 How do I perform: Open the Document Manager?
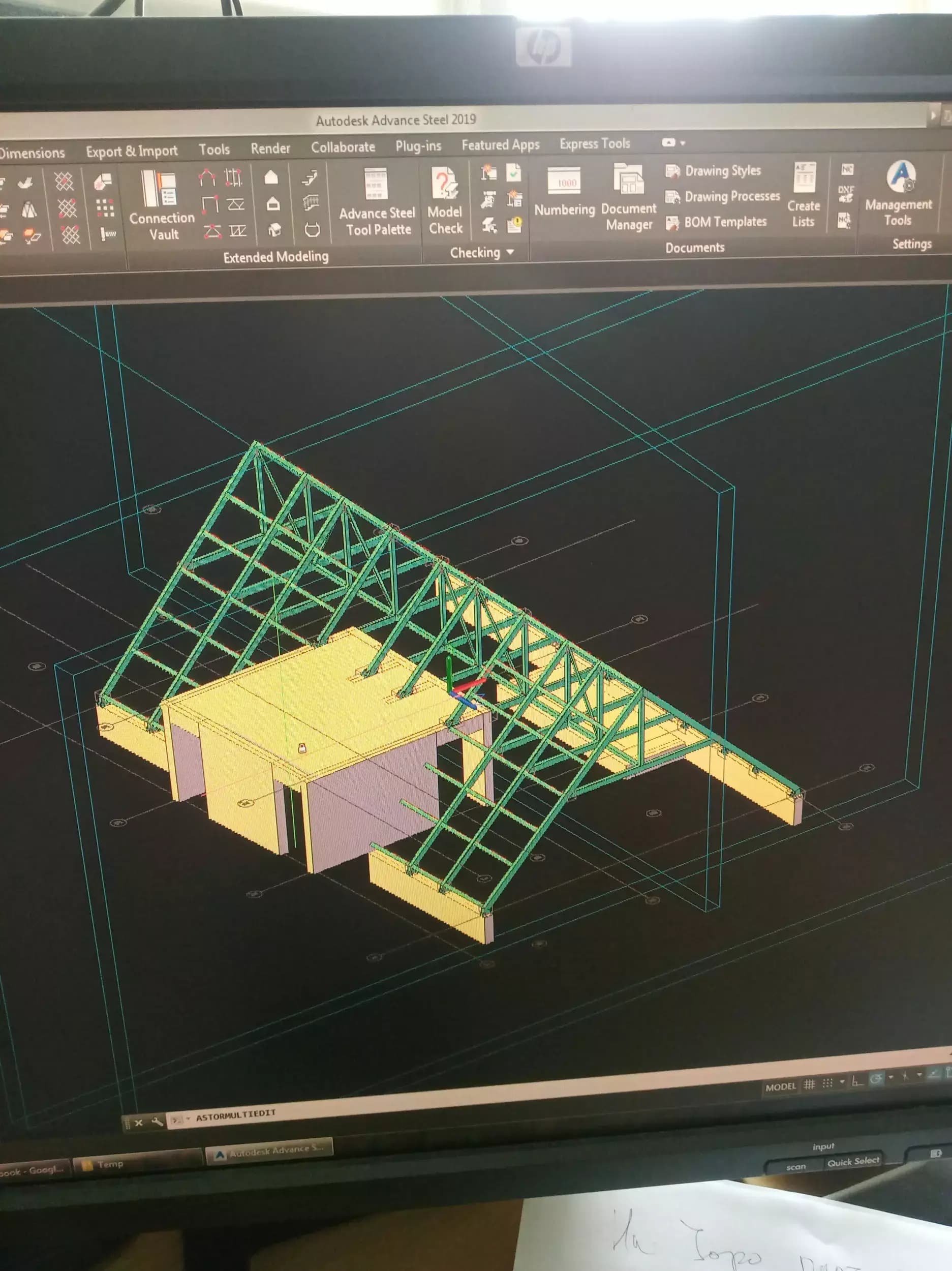(x=629, y=197)
